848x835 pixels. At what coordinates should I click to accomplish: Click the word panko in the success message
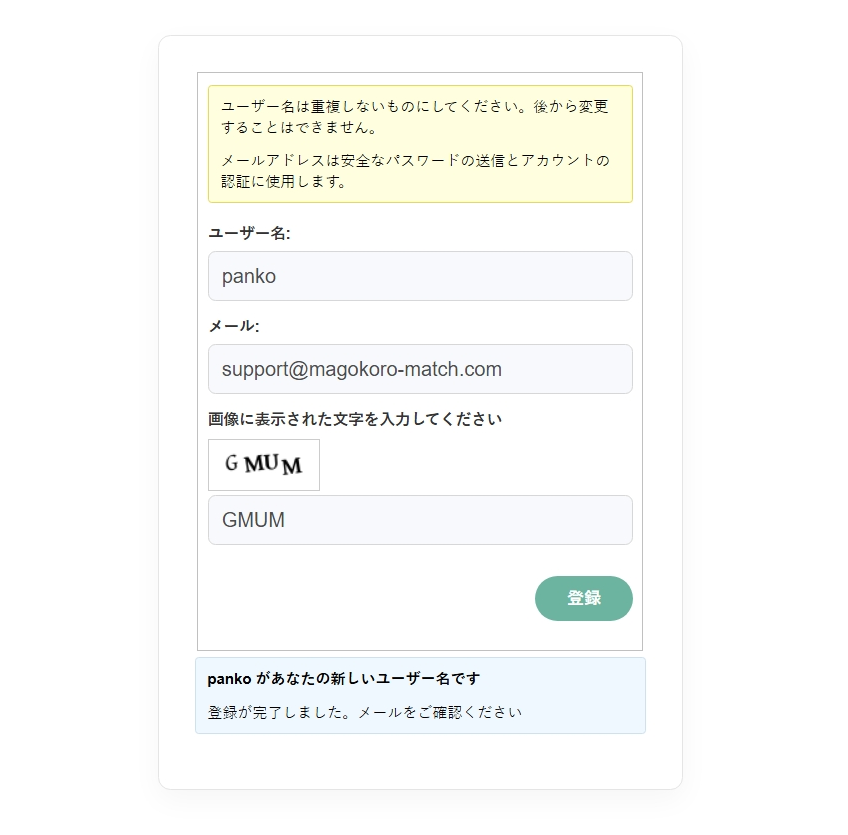coord(228,679)
